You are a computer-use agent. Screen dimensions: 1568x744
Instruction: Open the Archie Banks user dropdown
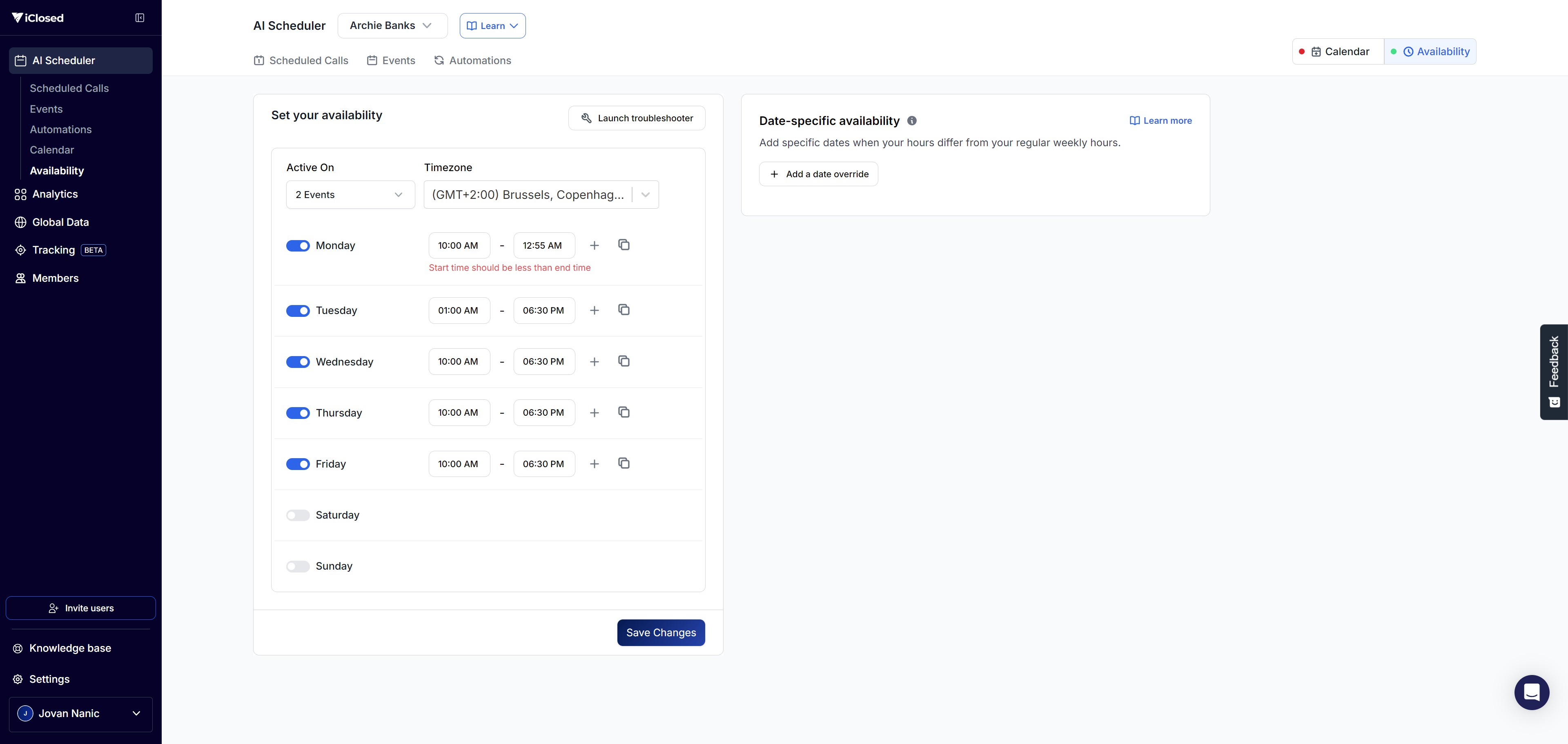392,26
